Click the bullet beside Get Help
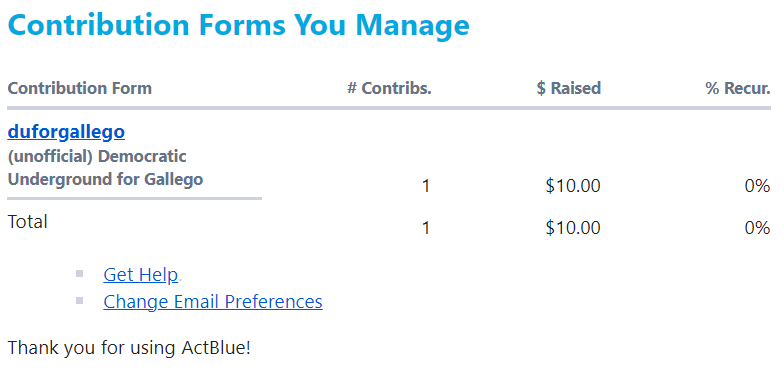Viewport: 784px width, 373px height. coord(79,274)
